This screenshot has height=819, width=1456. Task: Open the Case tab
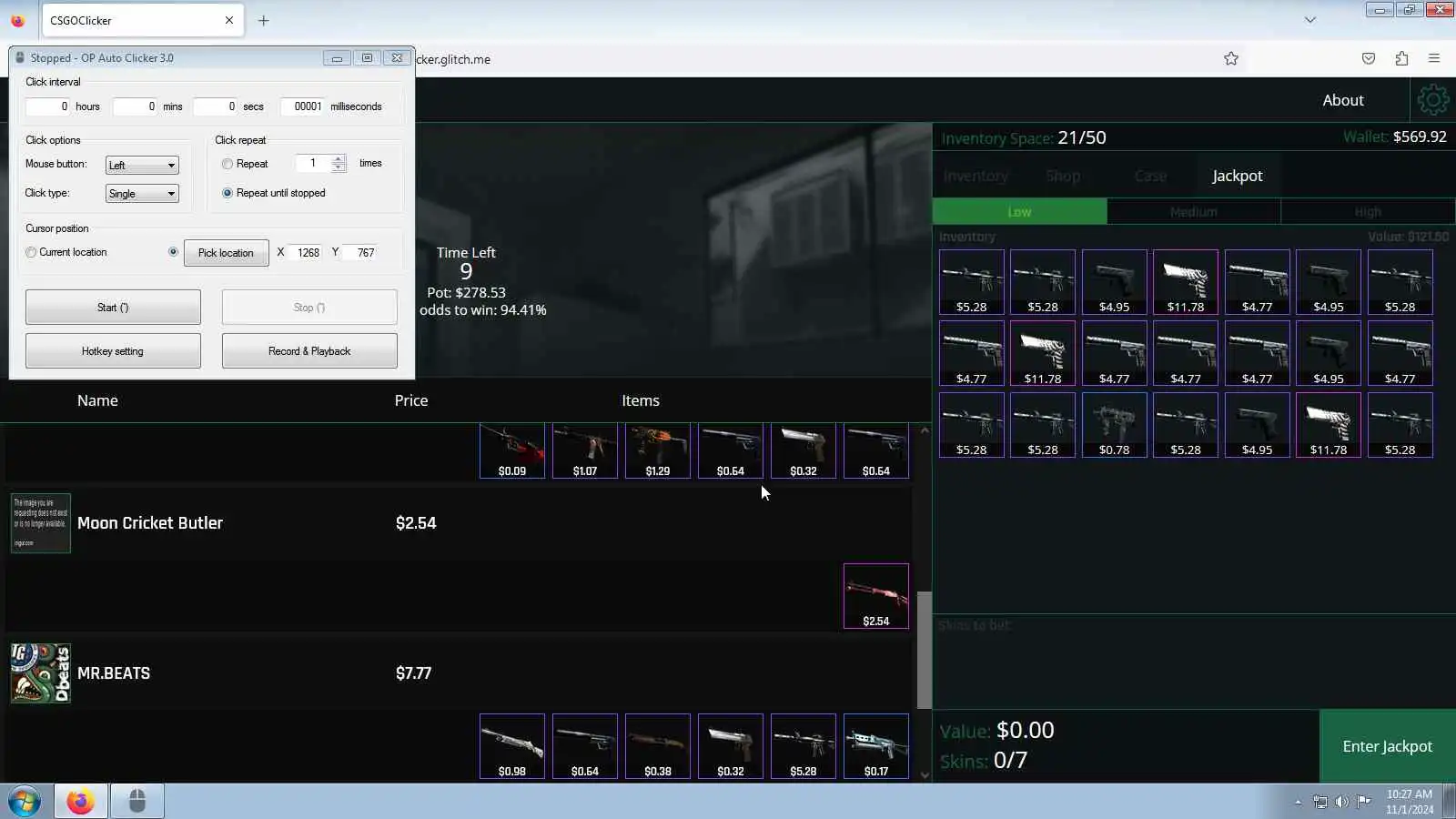click(1150, 176)
